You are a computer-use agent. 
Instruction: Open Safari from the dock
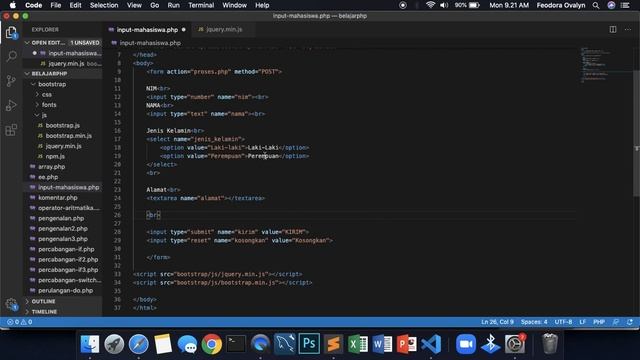[x=138, y=344]
